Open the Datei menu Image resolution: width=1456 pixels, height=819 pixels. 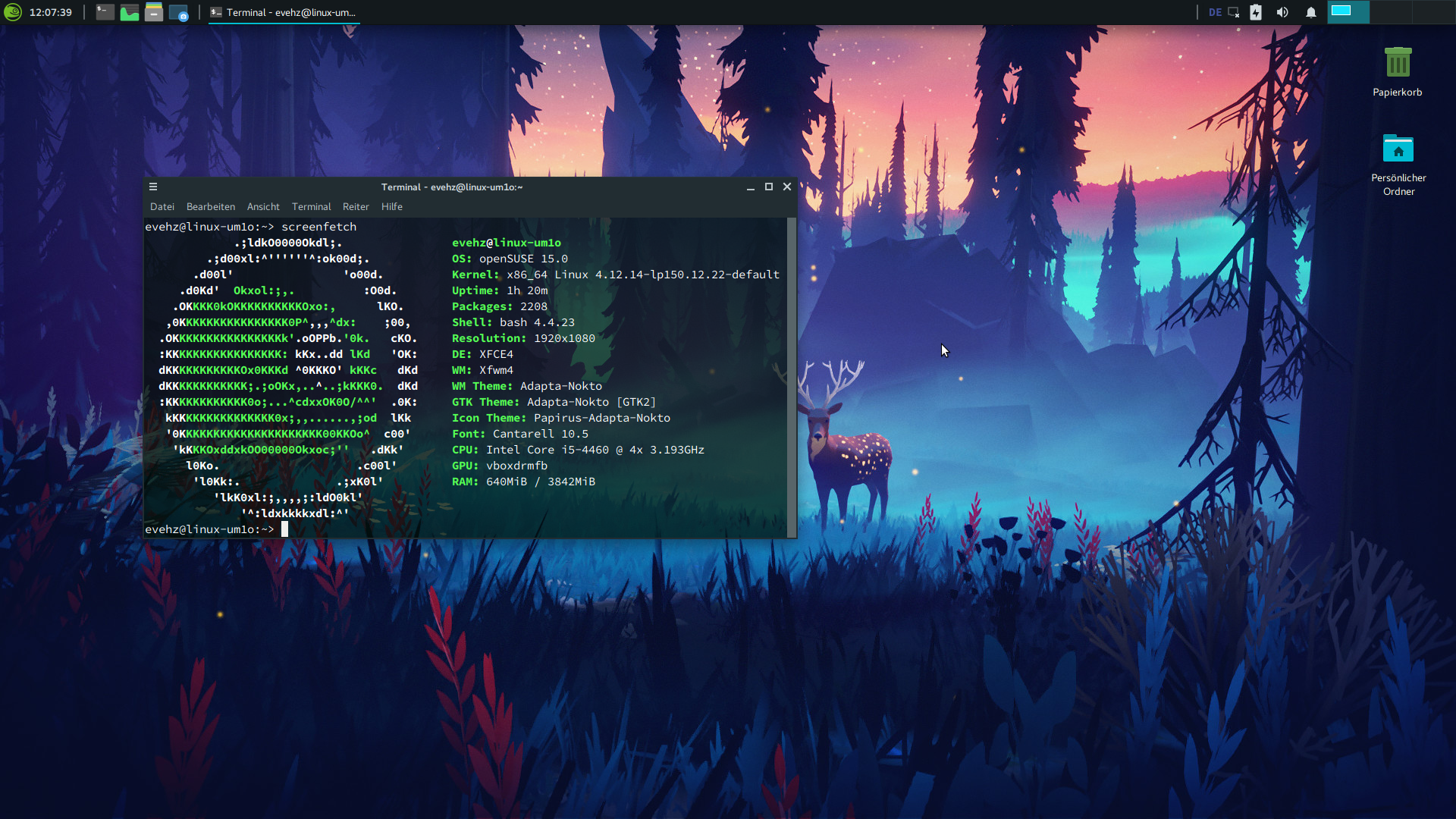162,207
